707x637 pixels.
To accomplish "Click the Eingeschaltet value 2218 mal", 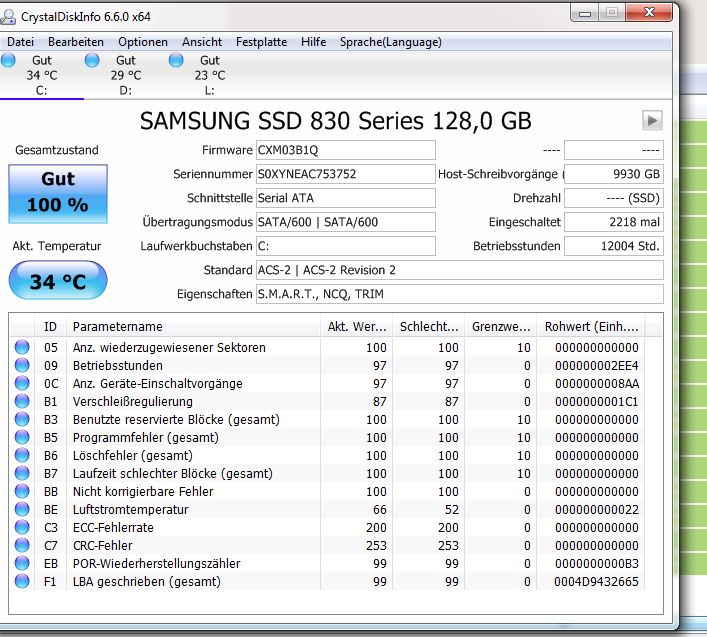I will click(614, 222).
